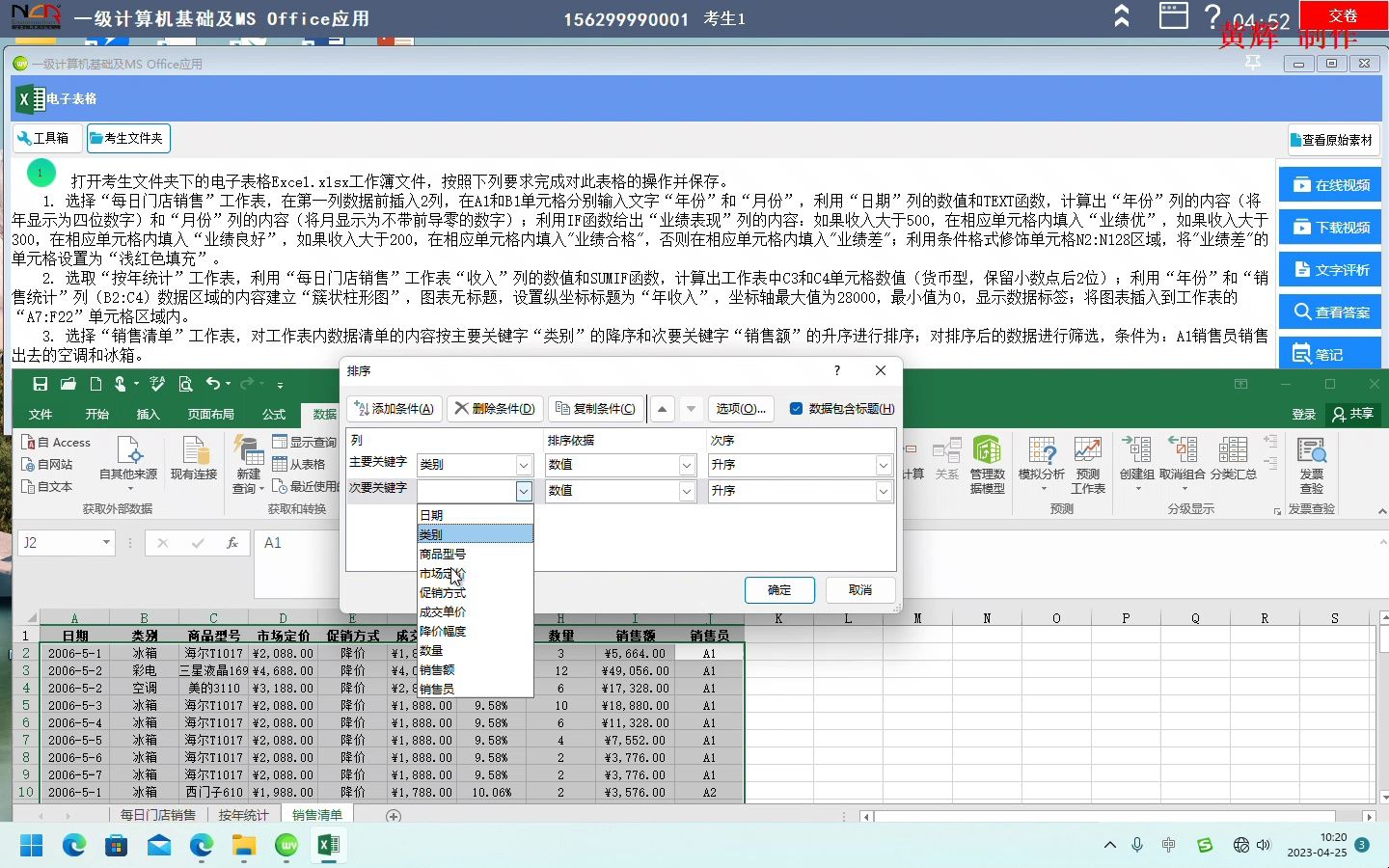Image resolution: width=1389 pixels, height=868 pixels.
Task: Move sort condition up with arrow button
Action: (663, 409)
